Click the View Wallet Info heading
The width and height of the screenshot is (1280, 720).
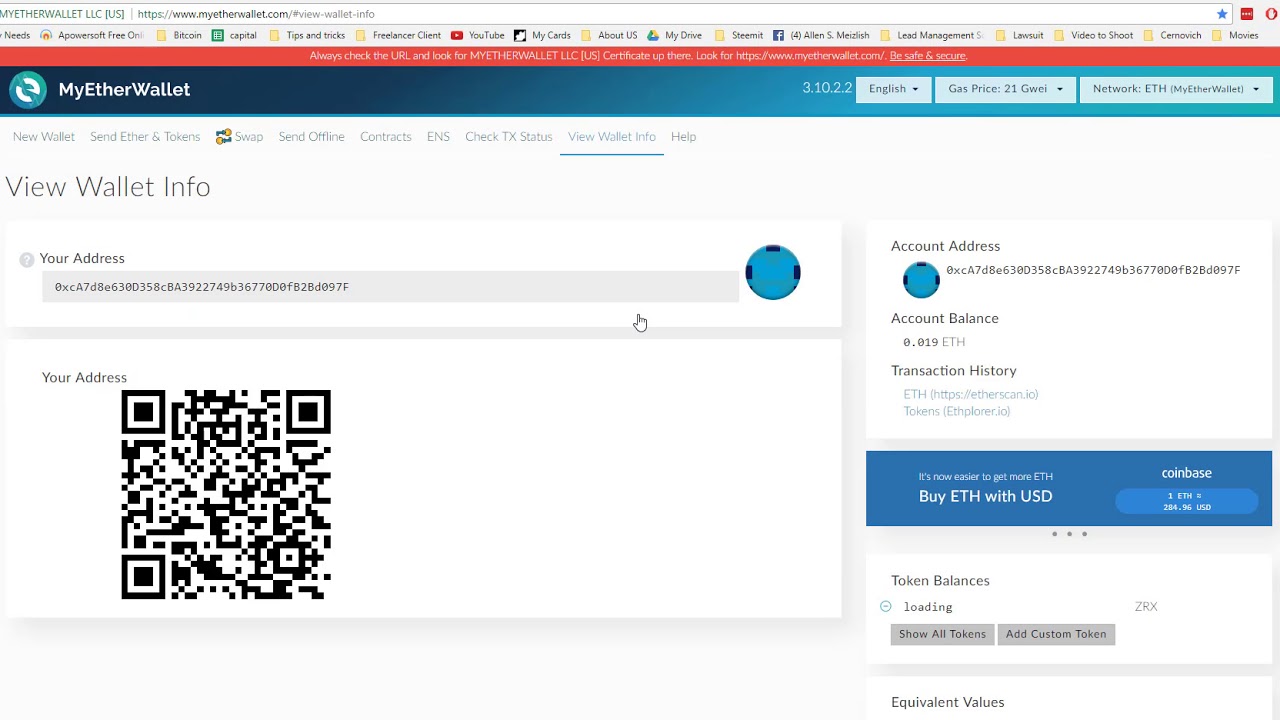[x=108, y=187]
